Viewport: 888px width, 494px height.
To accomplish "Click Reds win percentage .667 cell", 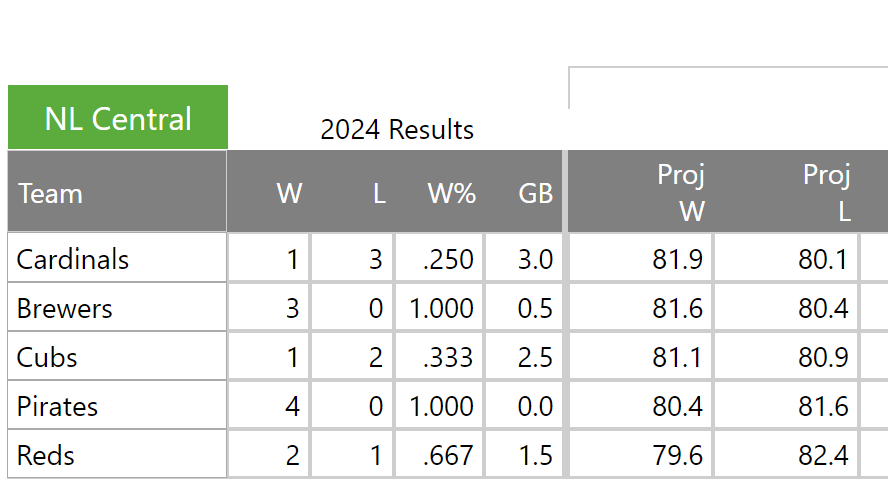I will click(x=440, y=455).
